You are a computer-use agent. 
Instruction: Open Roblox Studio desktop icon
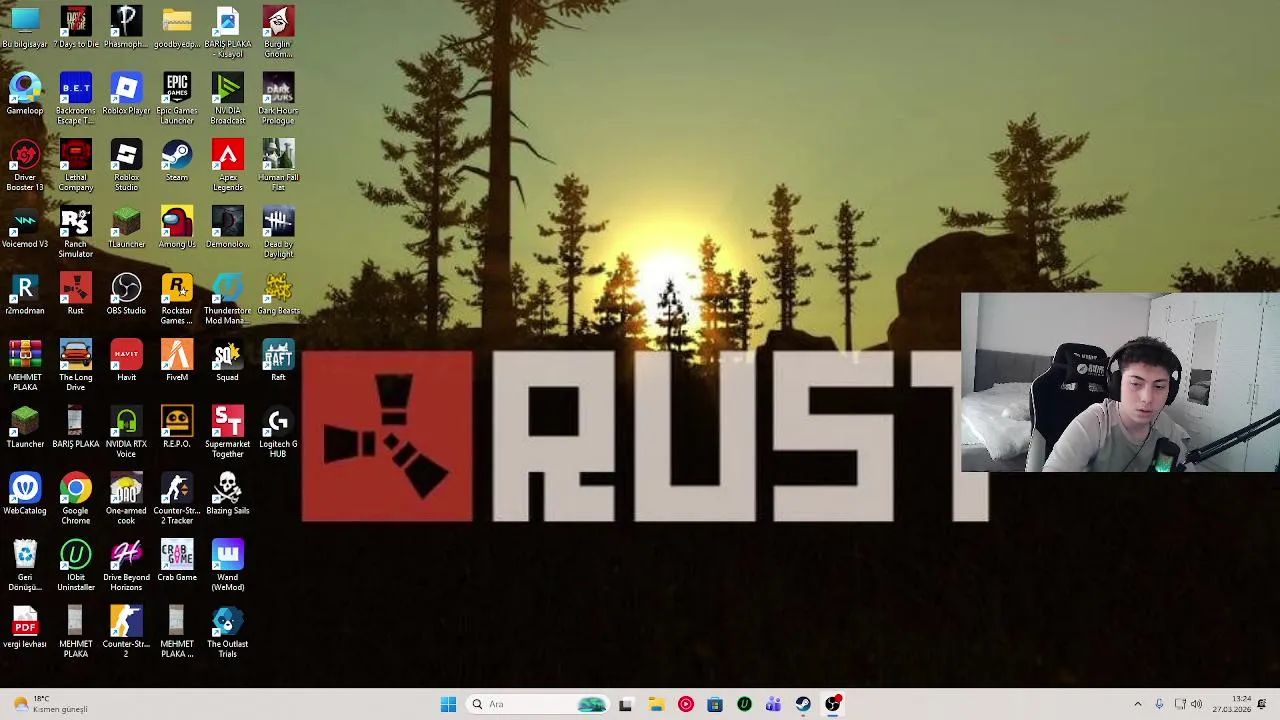[126, 166]
